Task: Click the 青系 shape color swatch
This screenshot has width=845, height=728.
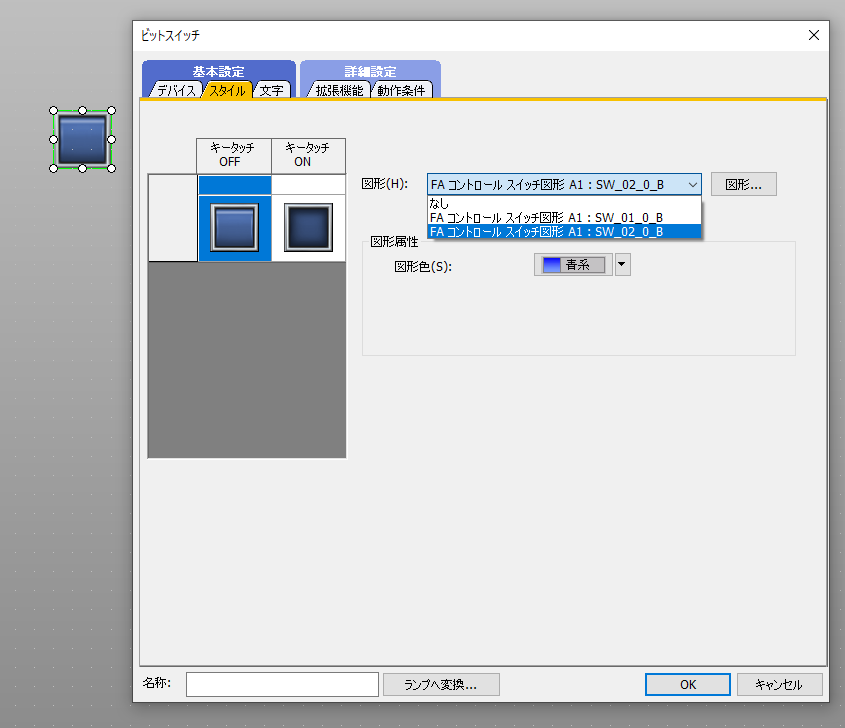Action: tap(572, 265)
